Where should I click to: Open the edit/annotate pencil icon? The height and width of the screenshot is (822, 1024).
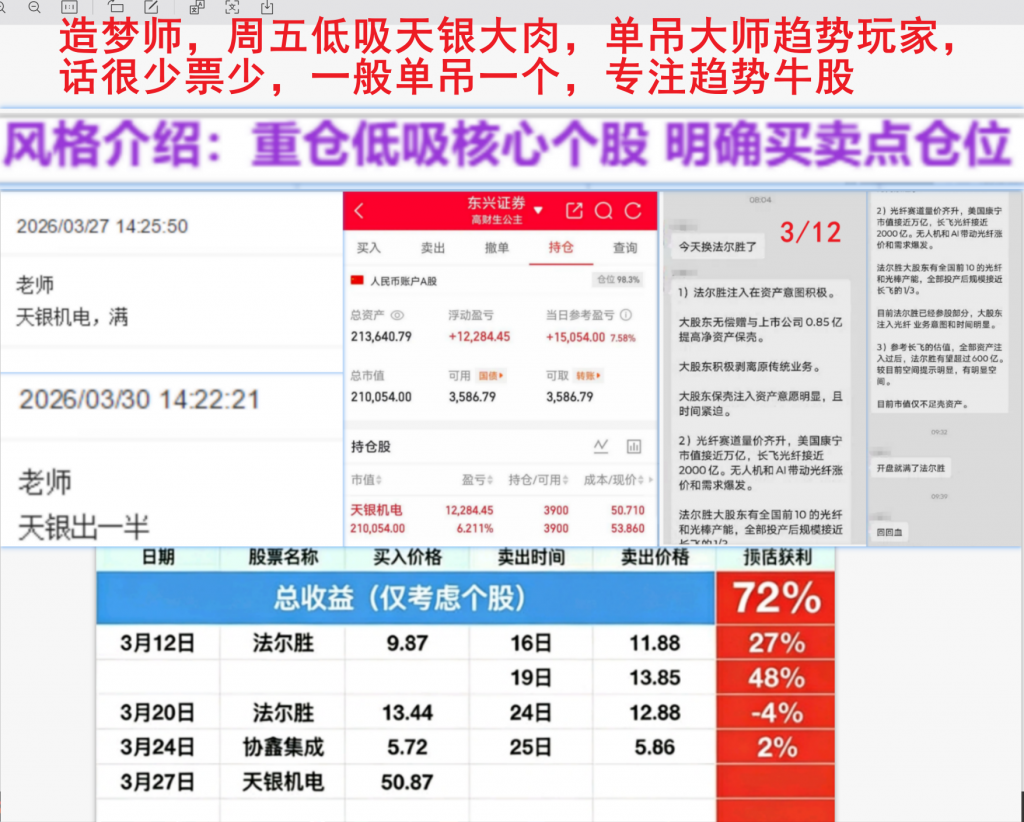tap(152, 7)
